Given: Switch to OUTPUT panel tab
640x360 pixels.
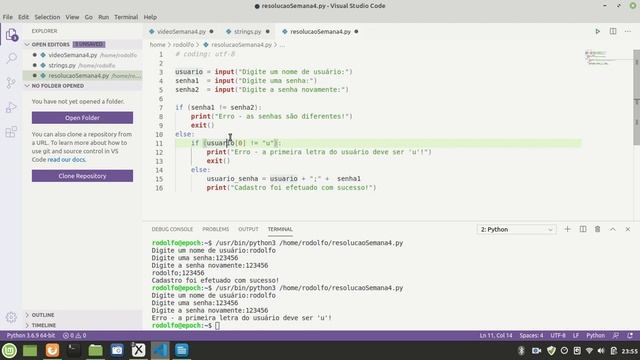Looking at the screenshot, I should (248, 229).
